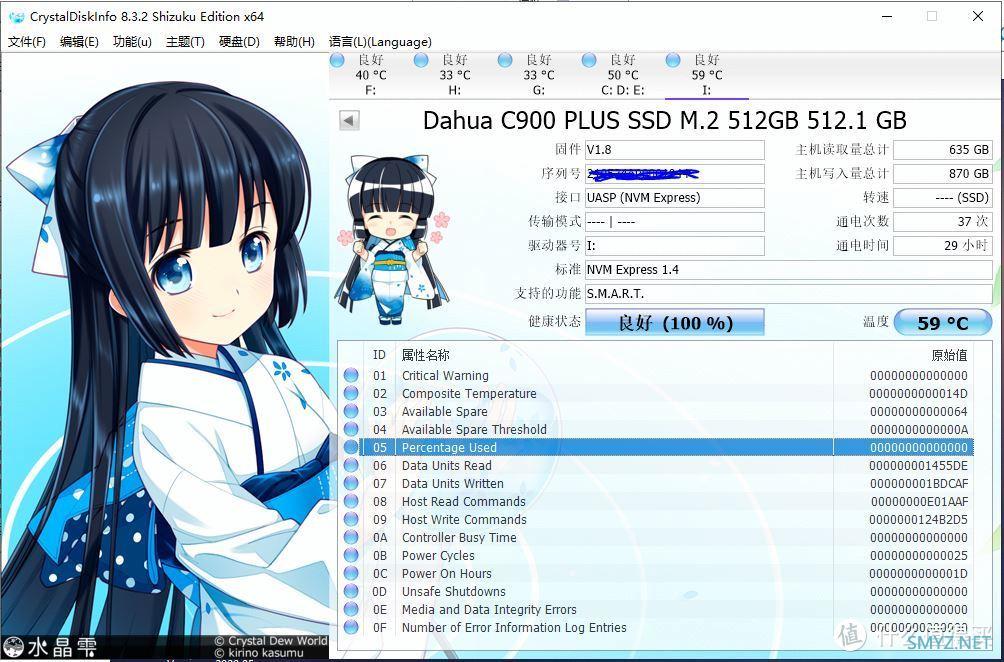
Task: Click status icon of Number of Error Information Log Entries row
Action: click(x=351, y=627)
